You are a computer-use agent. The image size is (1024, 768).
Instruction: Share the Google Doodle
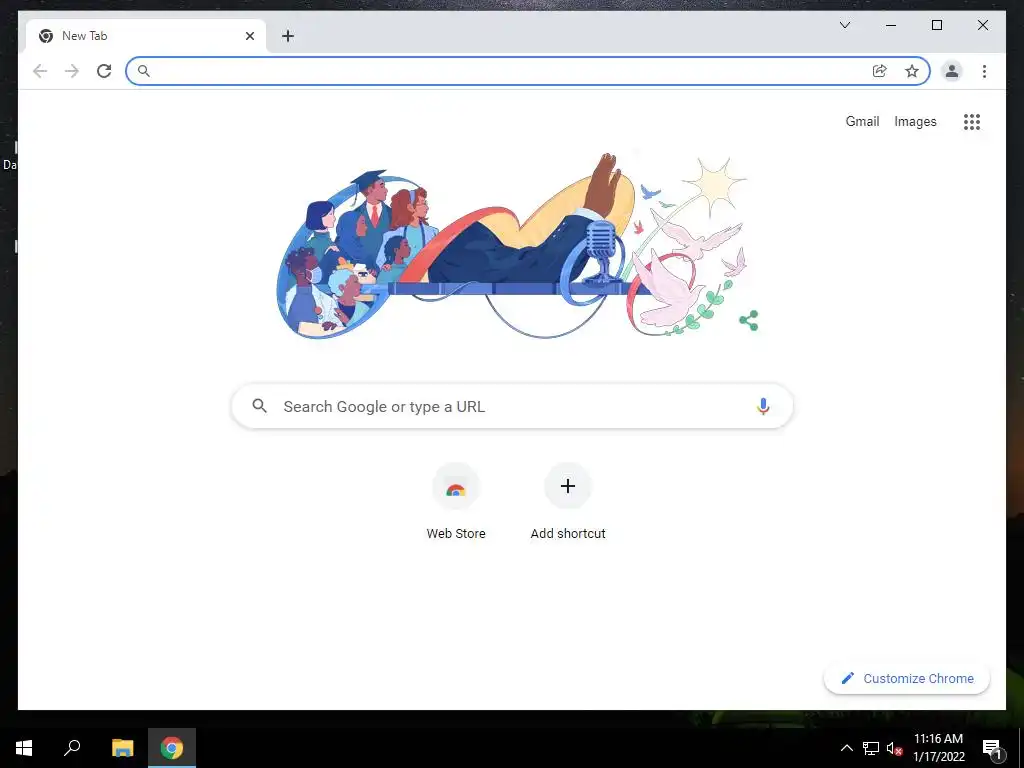click(x=748, y=320)
